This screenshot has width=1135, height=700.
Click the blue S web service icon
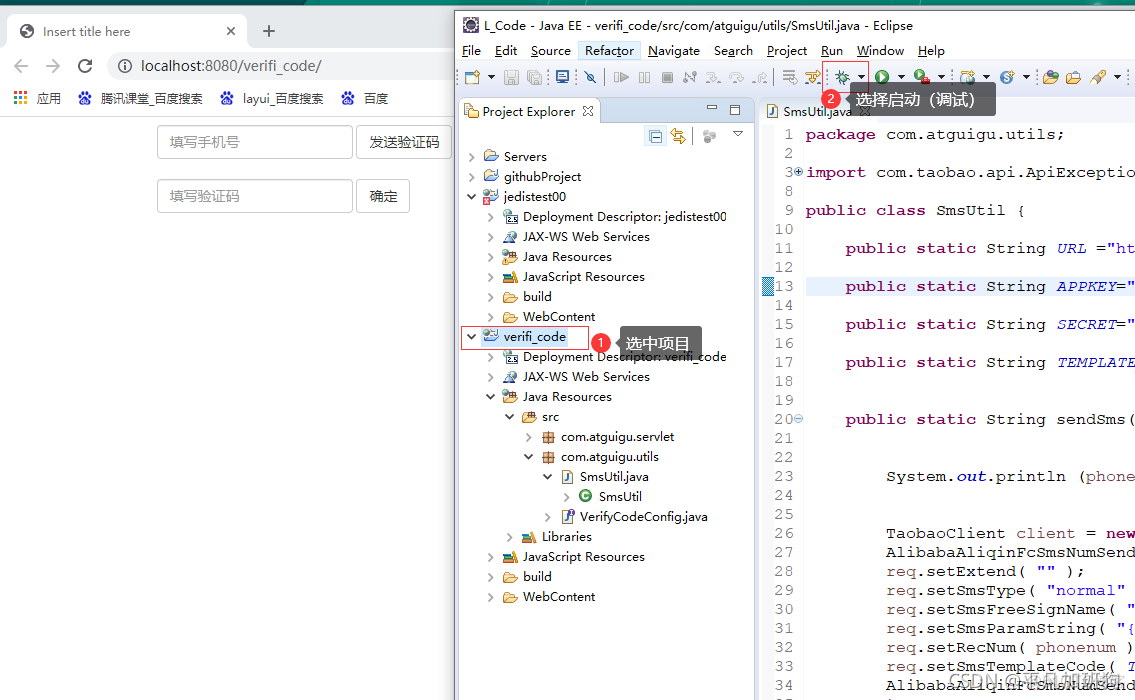(1007, 77)
